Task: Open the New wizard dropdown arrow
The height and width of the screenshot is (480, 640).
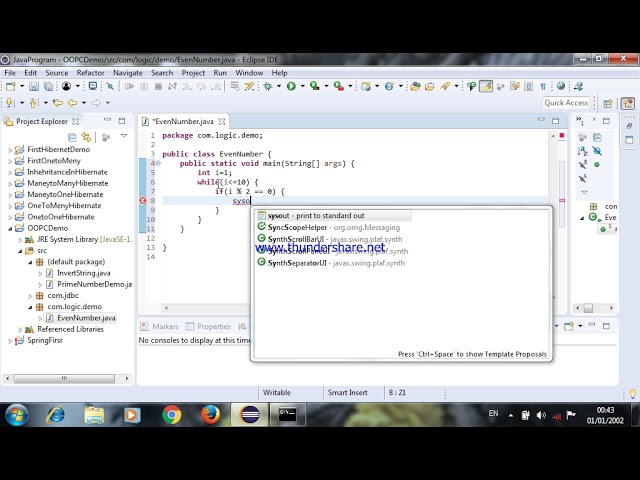Action: 22,86
